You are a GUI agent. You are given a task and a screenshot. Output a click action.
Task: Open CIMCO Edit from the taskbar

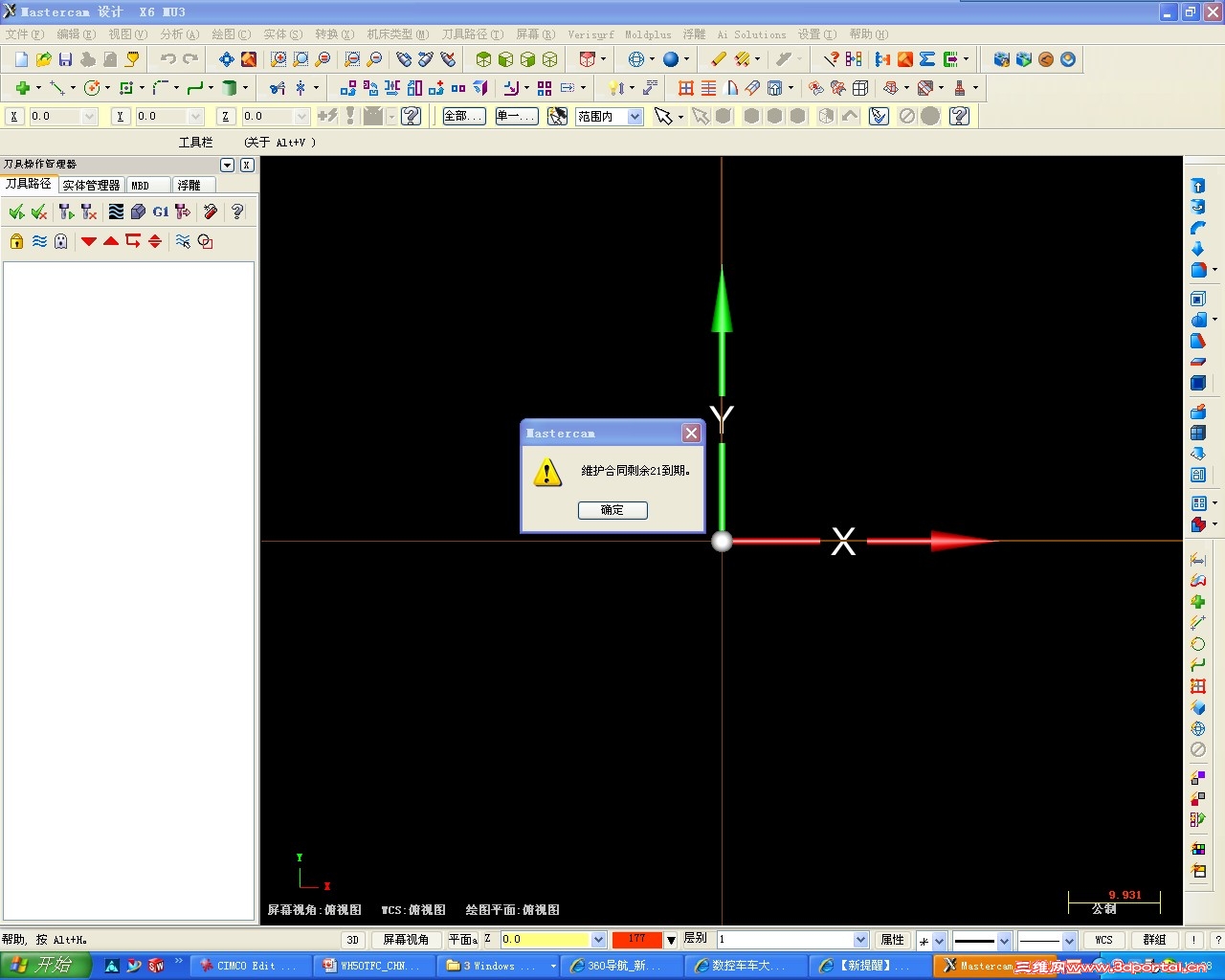252,966
